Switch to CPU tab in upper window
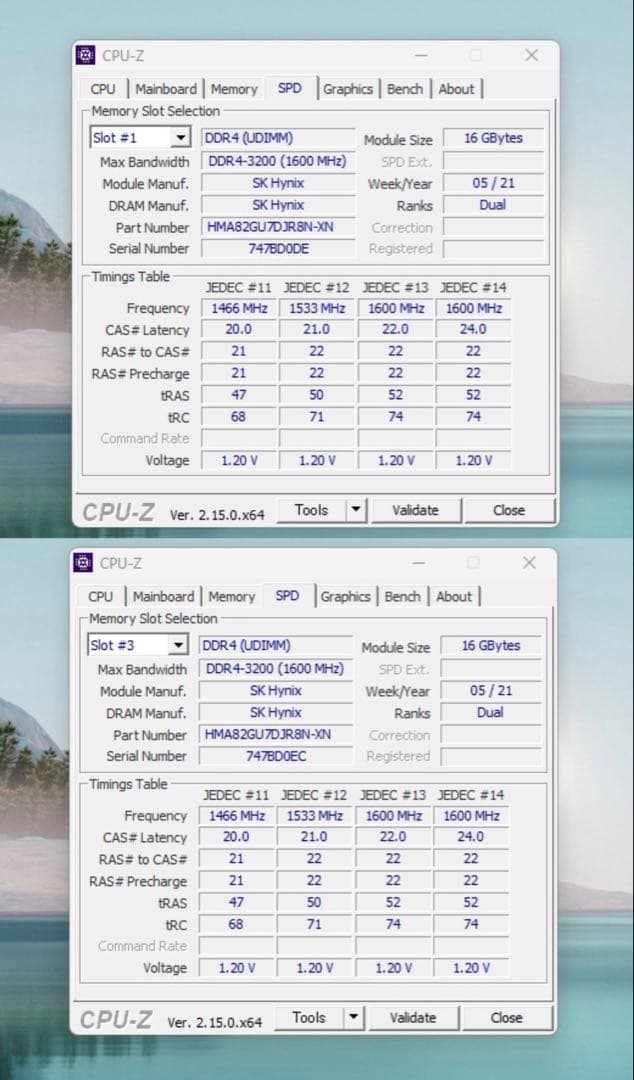This screenshot has width=634, height=1080. pyautogui.click(x=103, y=89)
